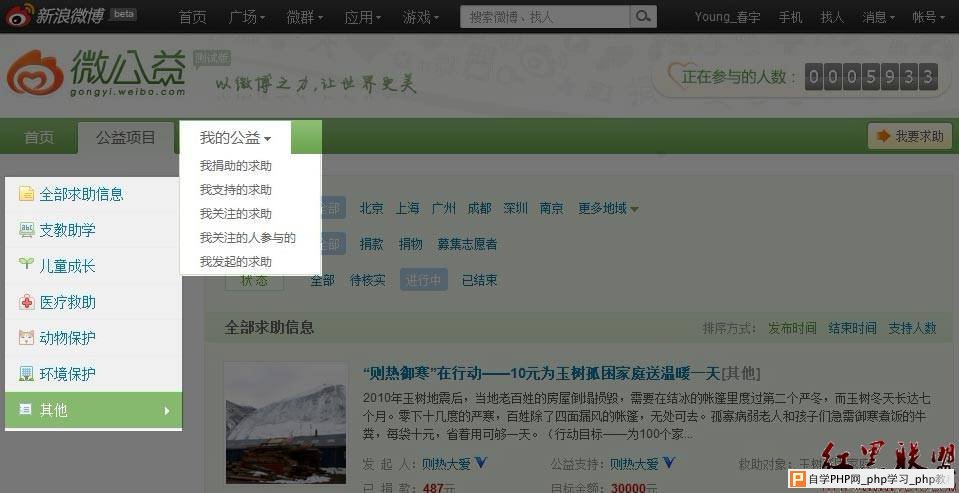Image resolution: width=959 pixels, height=493 pixels.
Task: Expand the 微群 top menu
Action: coord(305,17)
